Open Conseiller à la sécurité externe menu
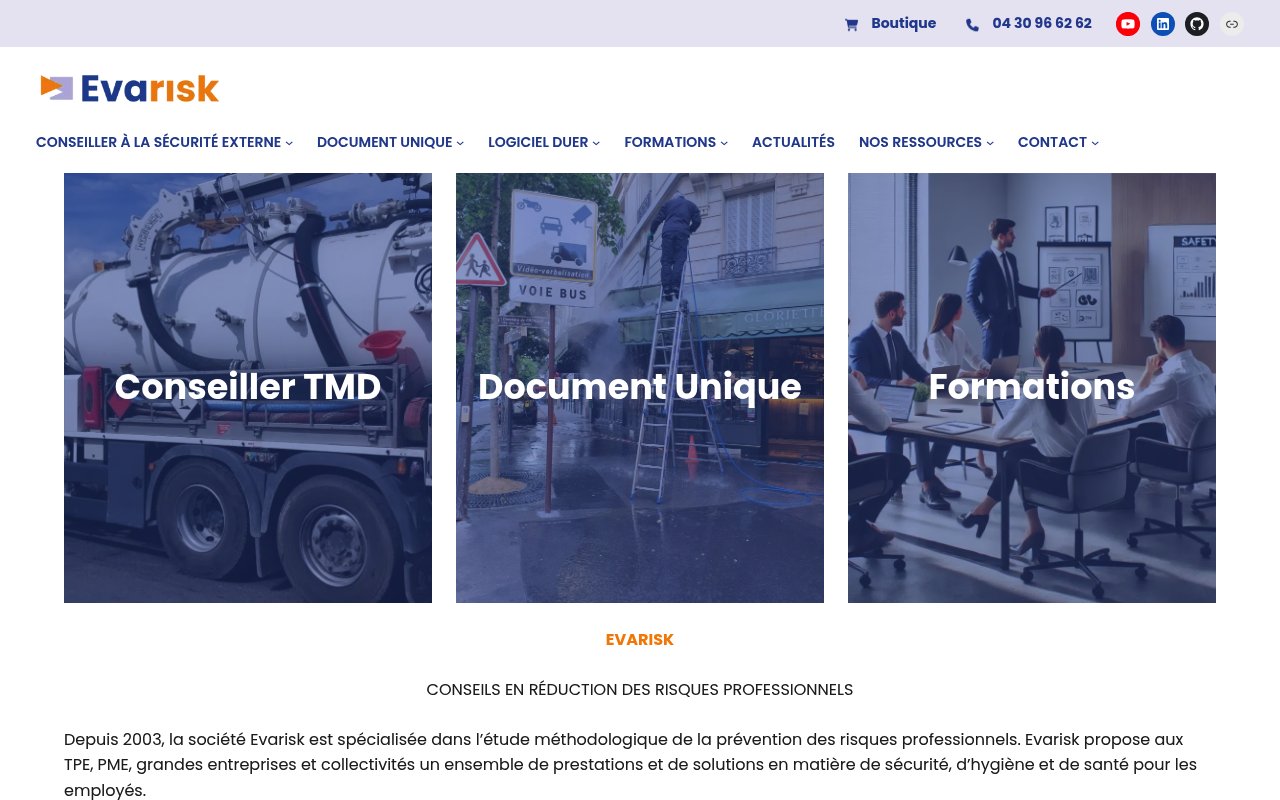 click(x=158, y=142)
